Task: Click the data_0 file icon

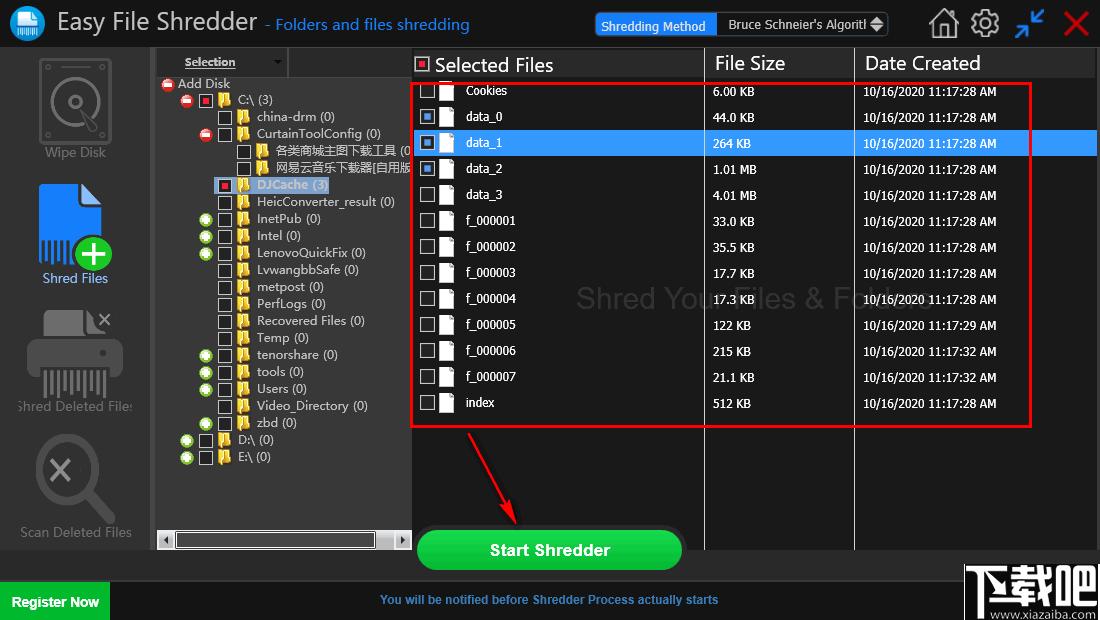Action: pos(447,116)
